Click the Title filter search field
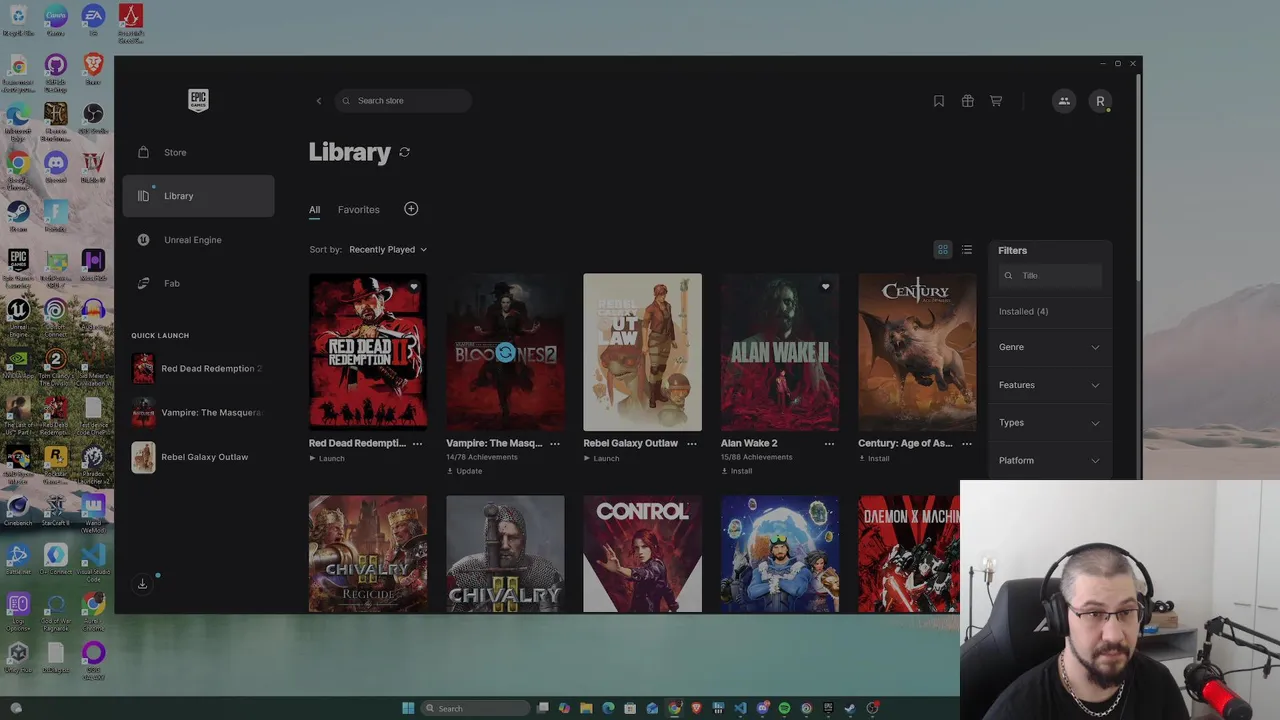 [1050, 276]
